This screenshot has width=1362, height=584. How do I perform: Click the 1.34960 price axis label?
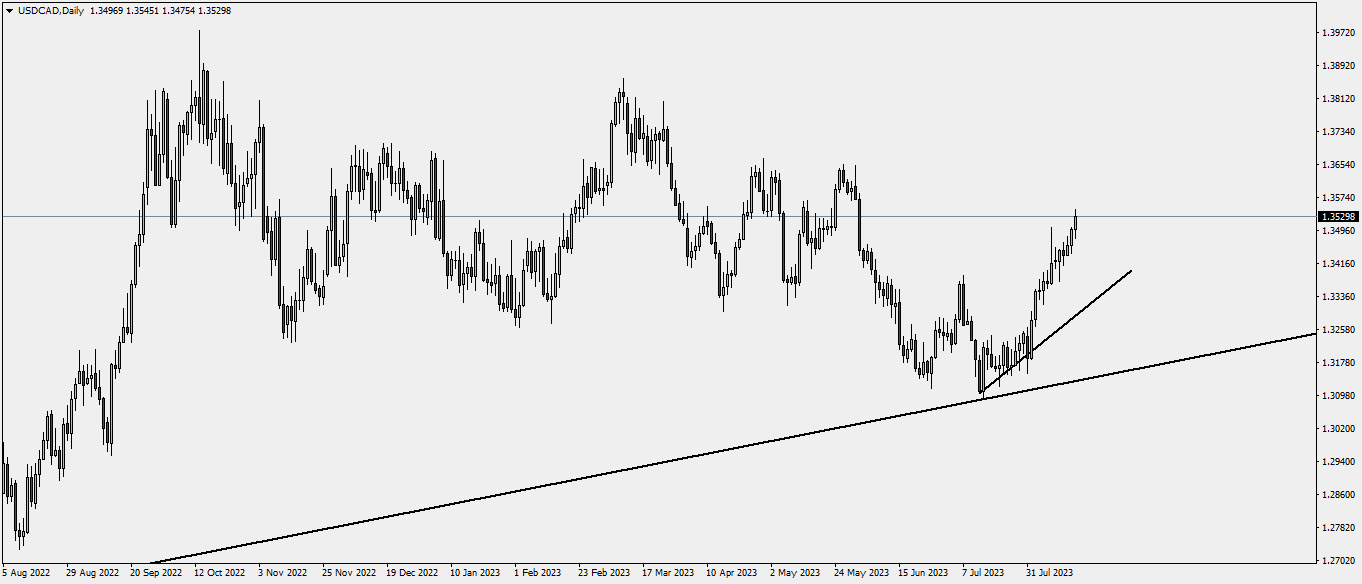pos(1338,231)
